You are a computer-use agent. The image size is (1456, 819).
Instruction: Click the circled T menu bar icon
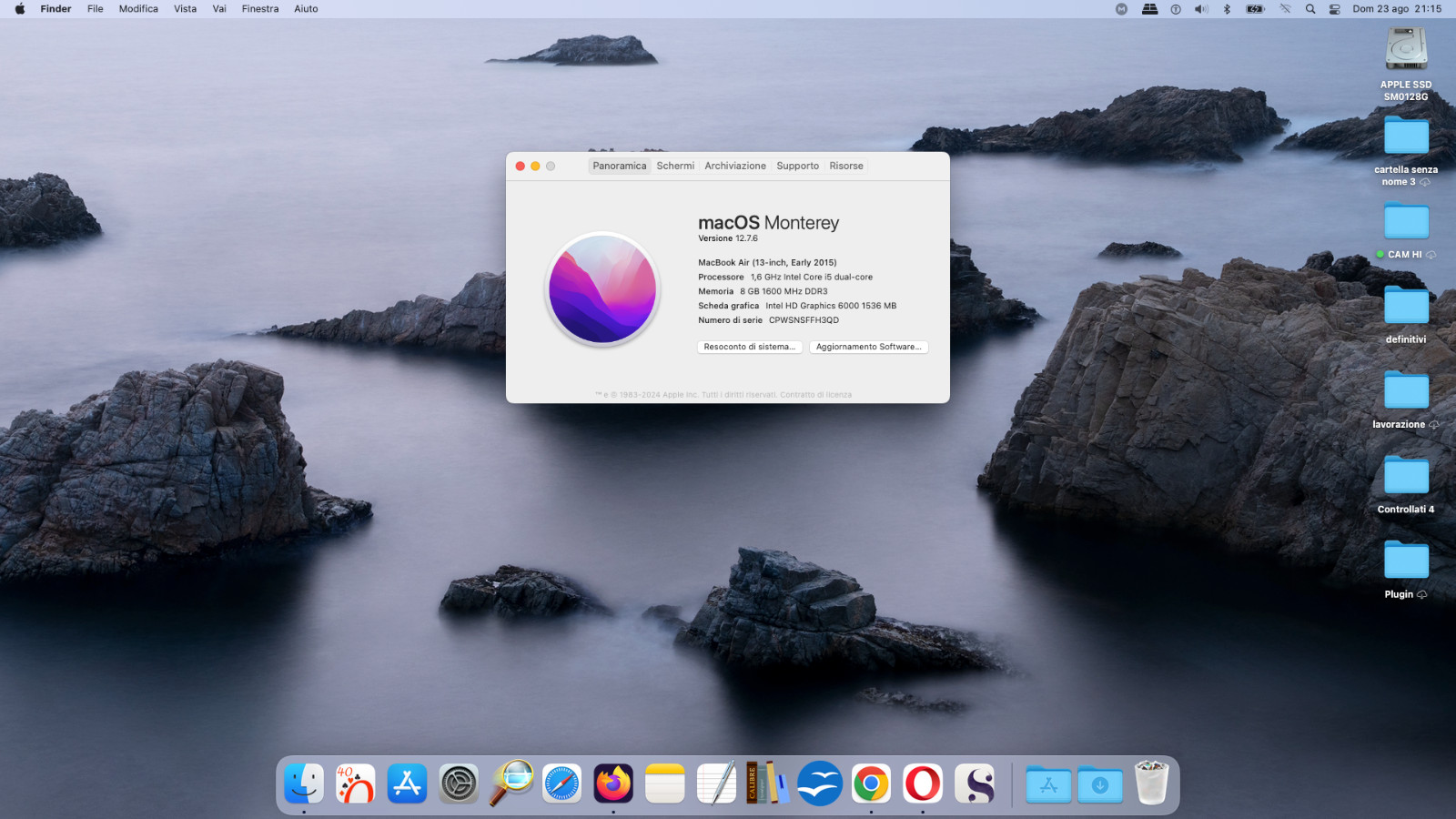1176,9
